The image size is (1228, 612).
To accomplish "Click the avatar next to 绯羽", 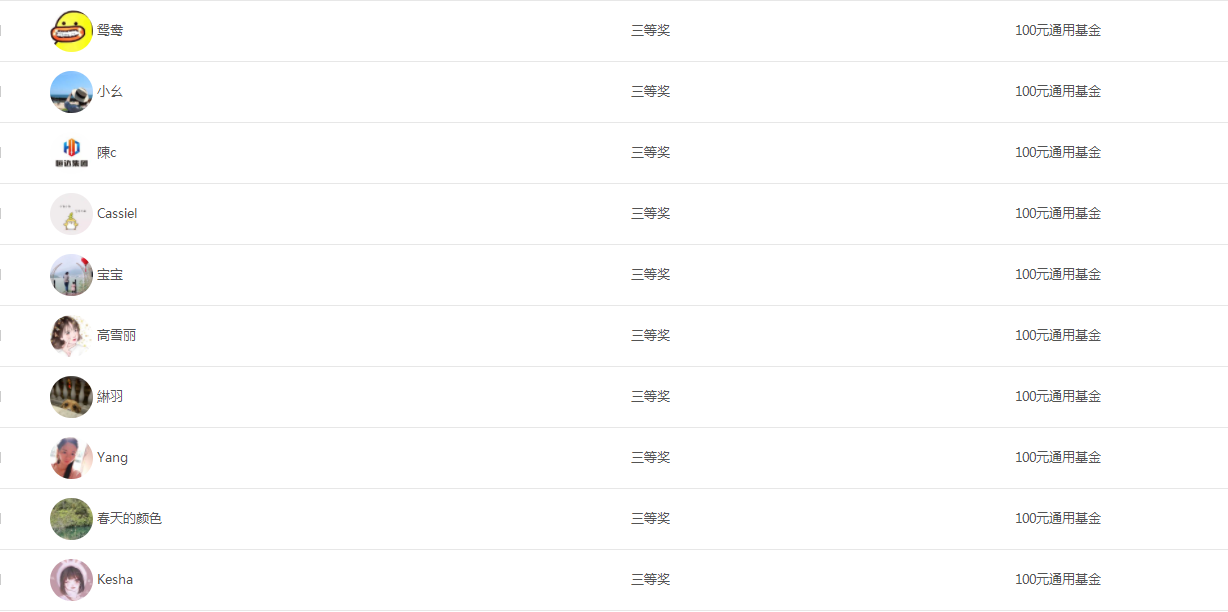I will coord(71,397).
